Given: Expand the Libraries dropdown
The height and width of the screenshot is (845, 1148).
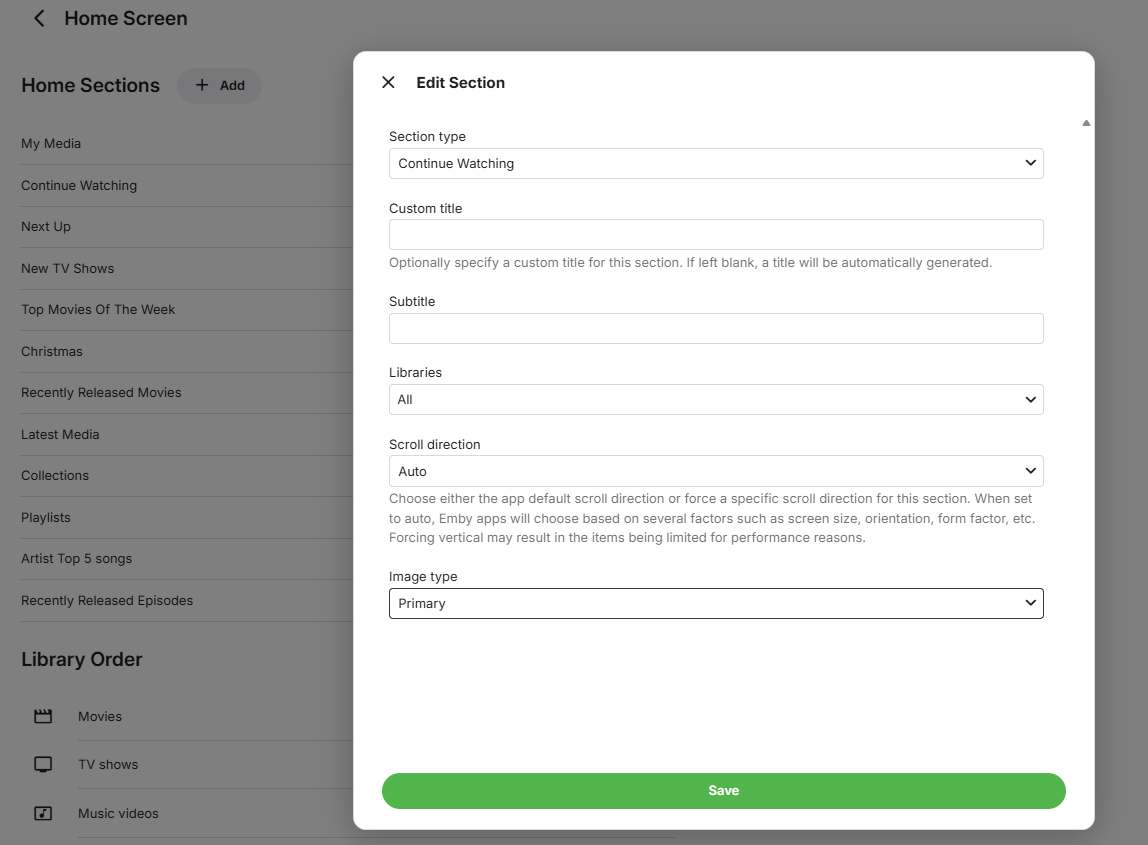Looking at the screenshot, I should pyautogui.click(x=715, y=399).
